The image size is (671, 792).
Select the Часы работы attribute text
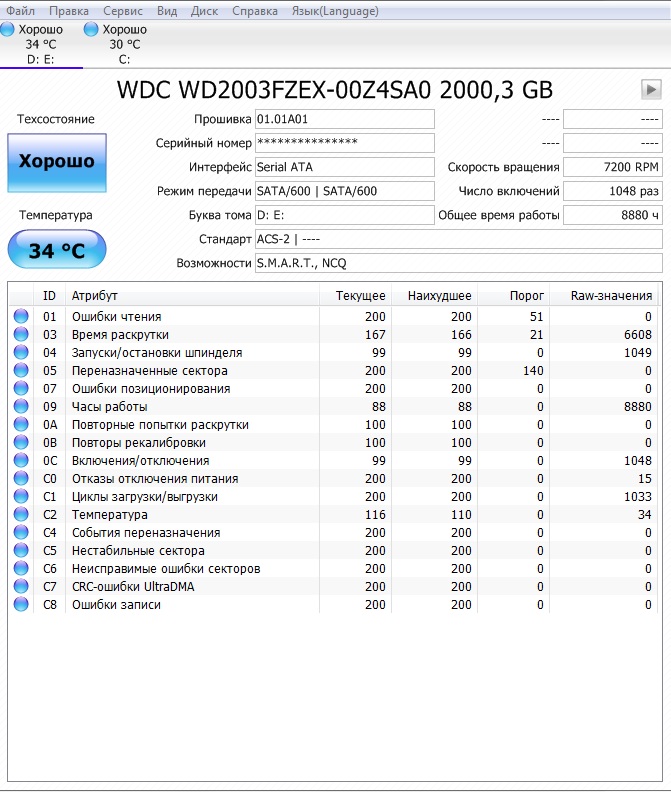[110, 407]
